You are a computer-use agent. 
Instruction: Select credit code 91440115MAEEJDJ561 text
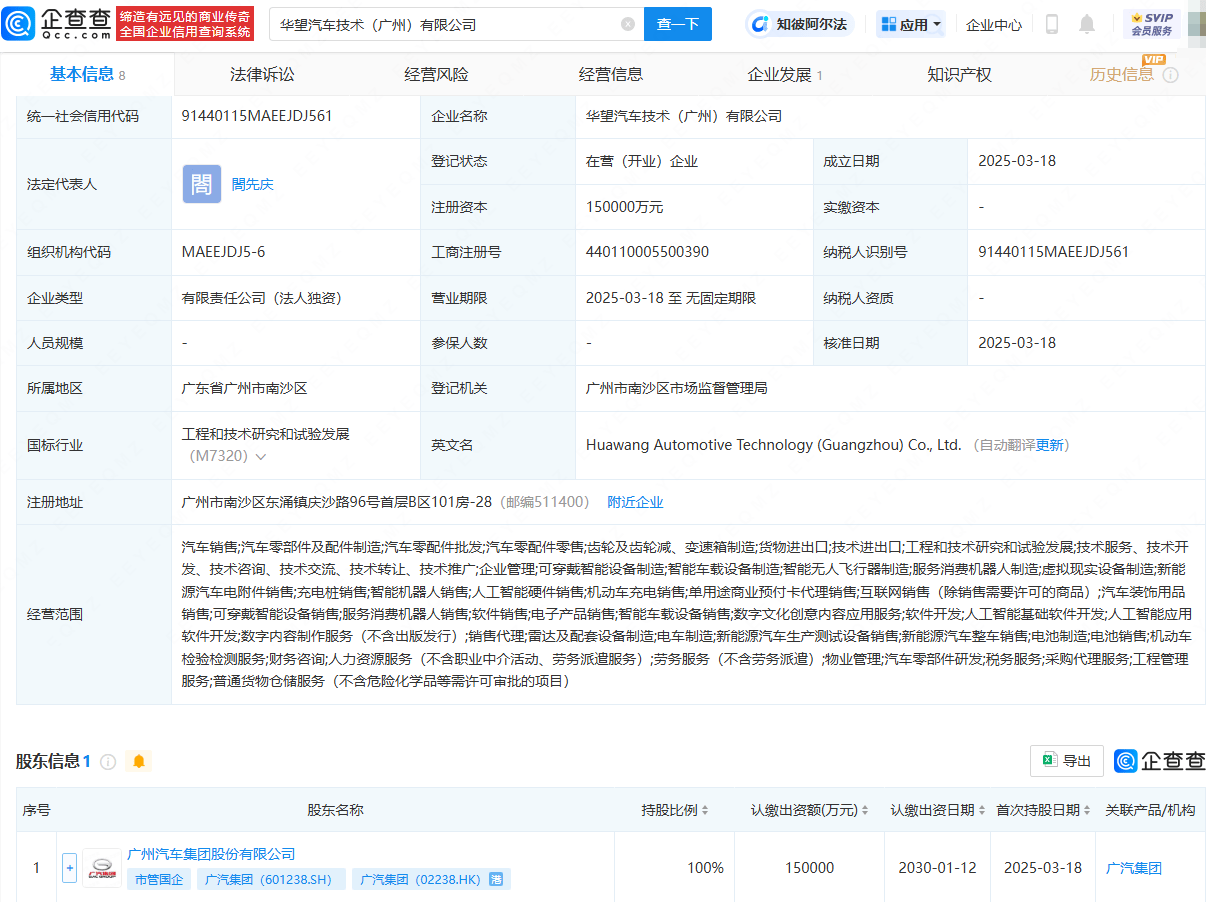257,116
